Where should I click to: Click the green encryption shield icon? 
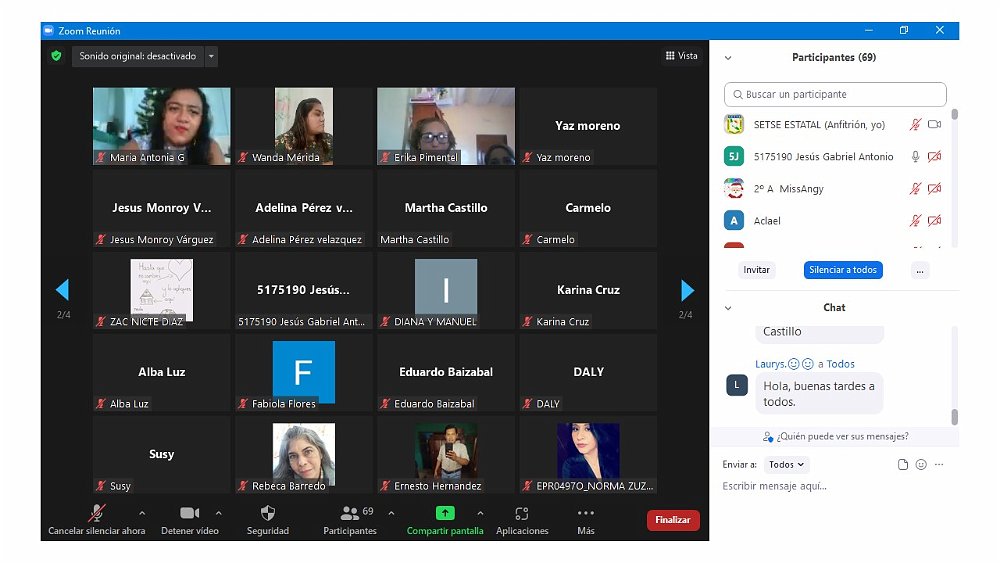click(57, 56)
